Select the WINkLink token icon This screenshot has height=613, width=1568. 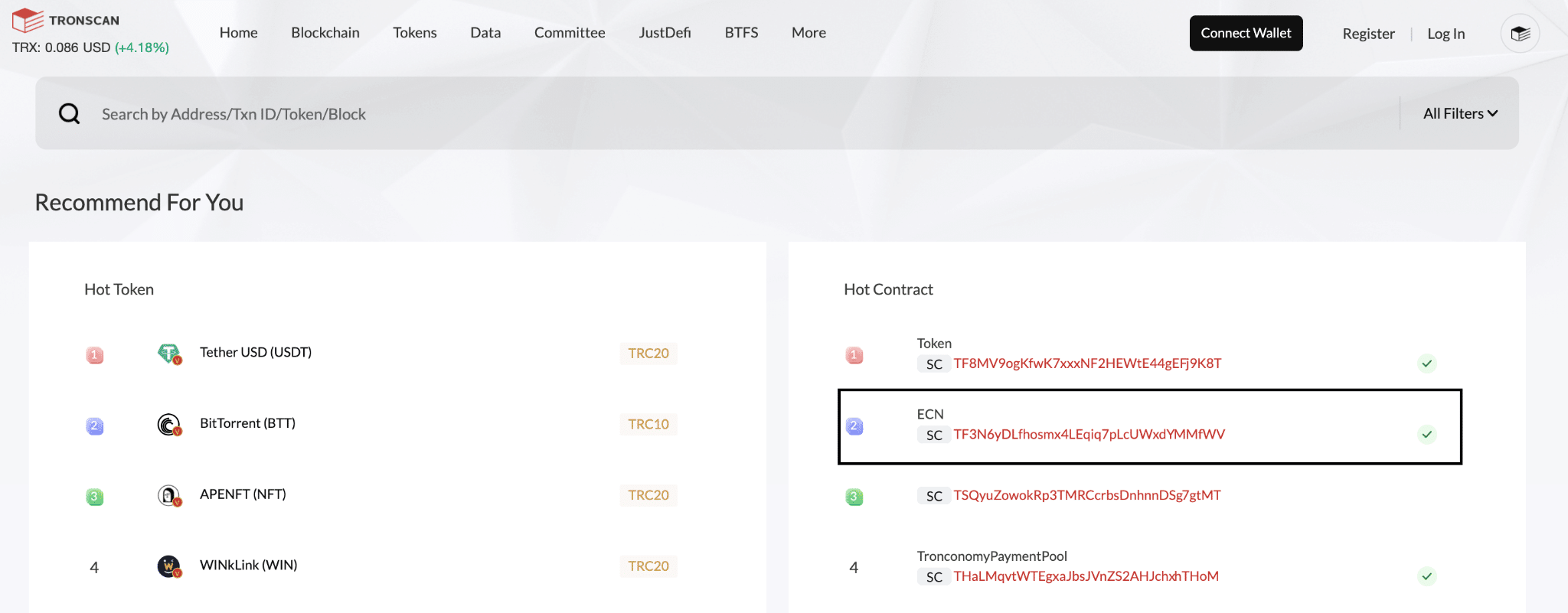point(169,566)
